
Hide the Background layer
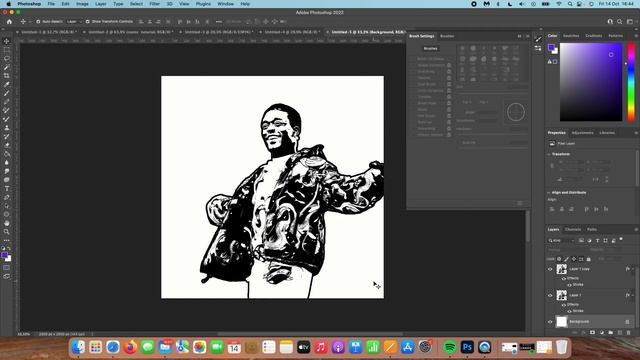[x=550, y=322]
